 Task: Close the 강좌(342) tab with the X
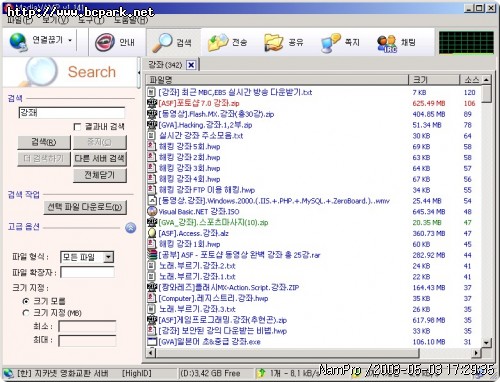(x=191, y=65)
